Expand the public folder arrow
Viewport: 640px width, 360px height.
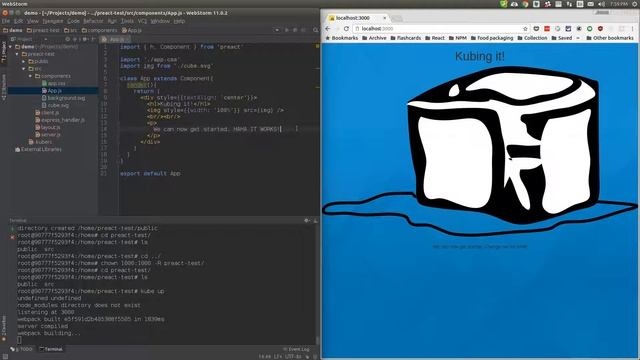tap(24, 61)
